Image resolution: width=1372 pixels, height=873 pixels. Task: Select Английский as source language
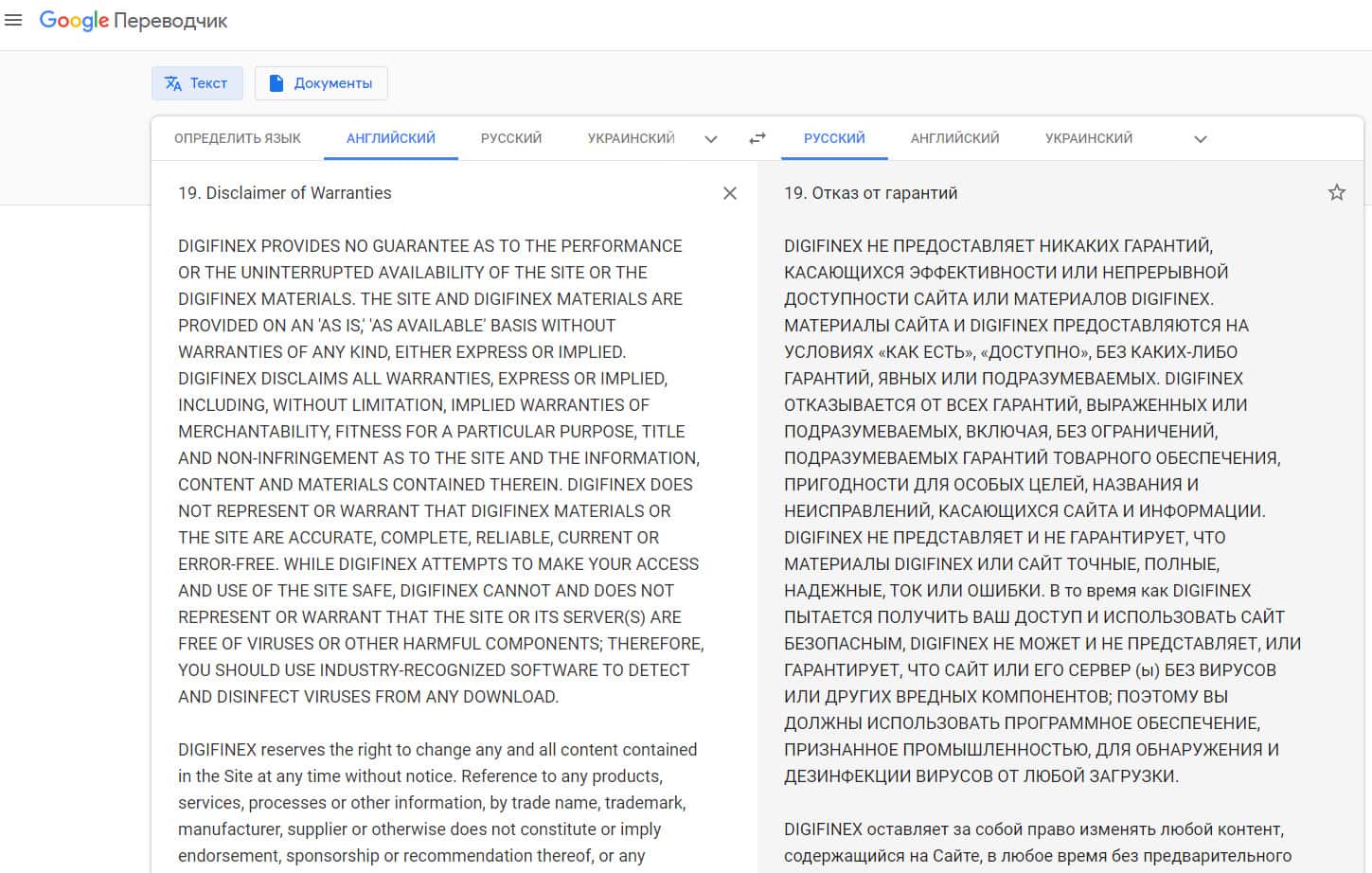(391, 138)
